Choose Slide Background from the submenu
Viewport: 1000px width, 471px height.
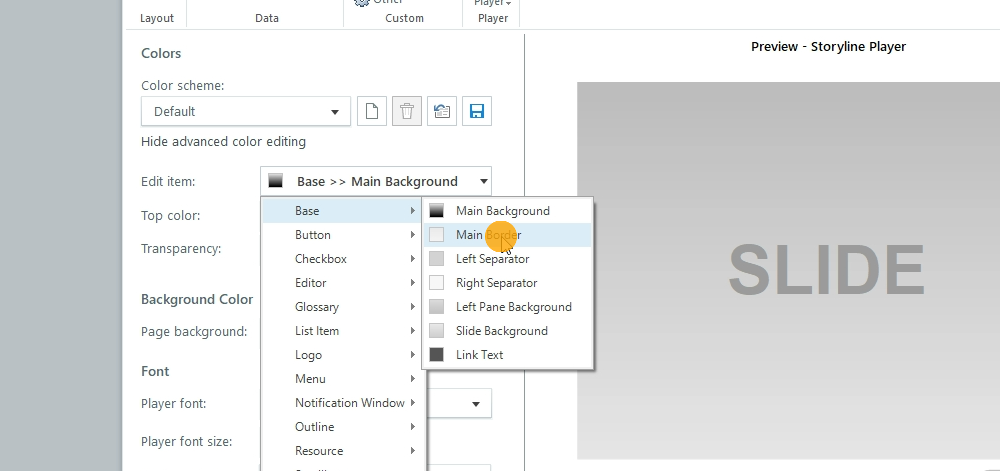[x=501, y=331]
